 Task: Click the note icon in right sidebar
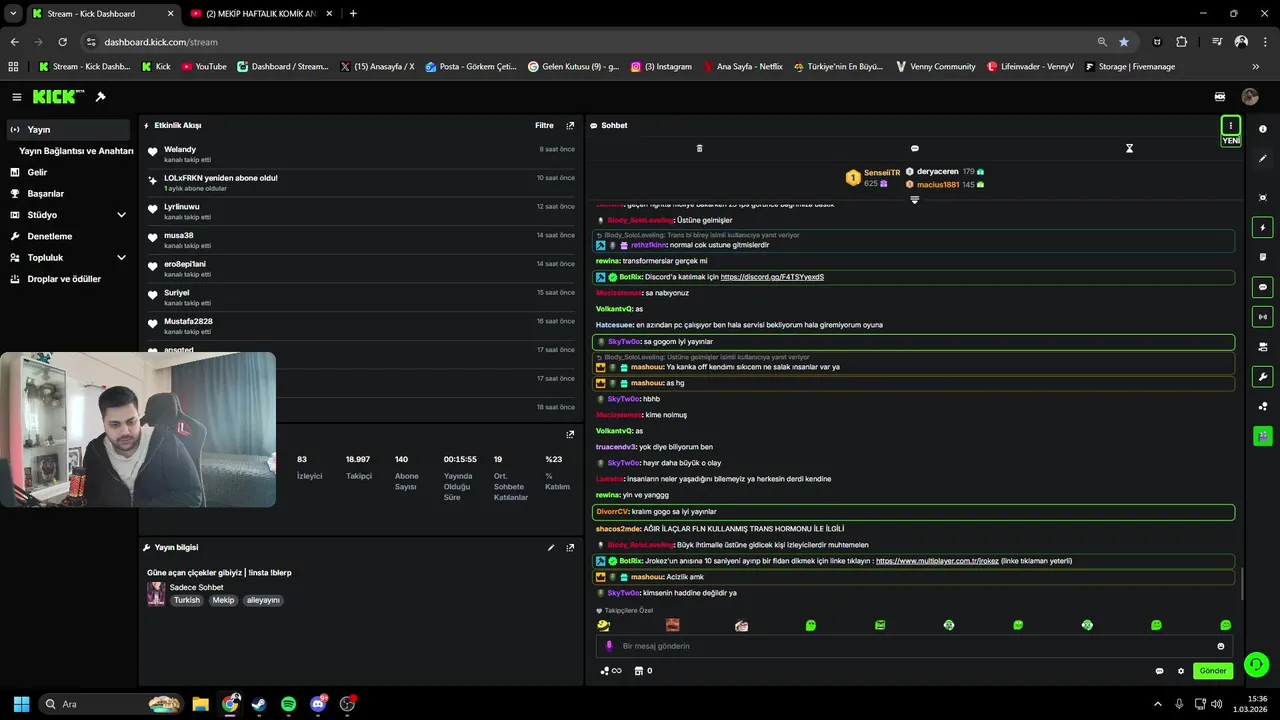click(1263, 257)
